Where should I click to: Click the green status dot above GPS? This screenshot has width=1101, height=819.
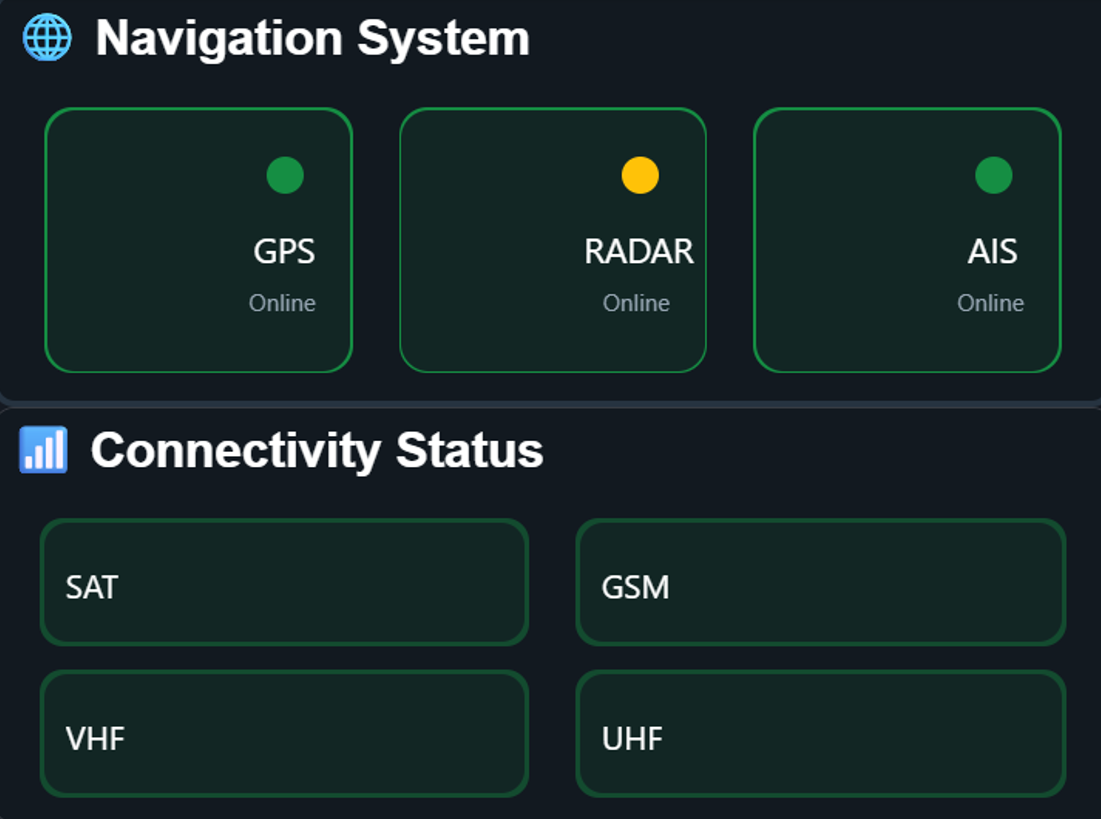tap(285, 175)
